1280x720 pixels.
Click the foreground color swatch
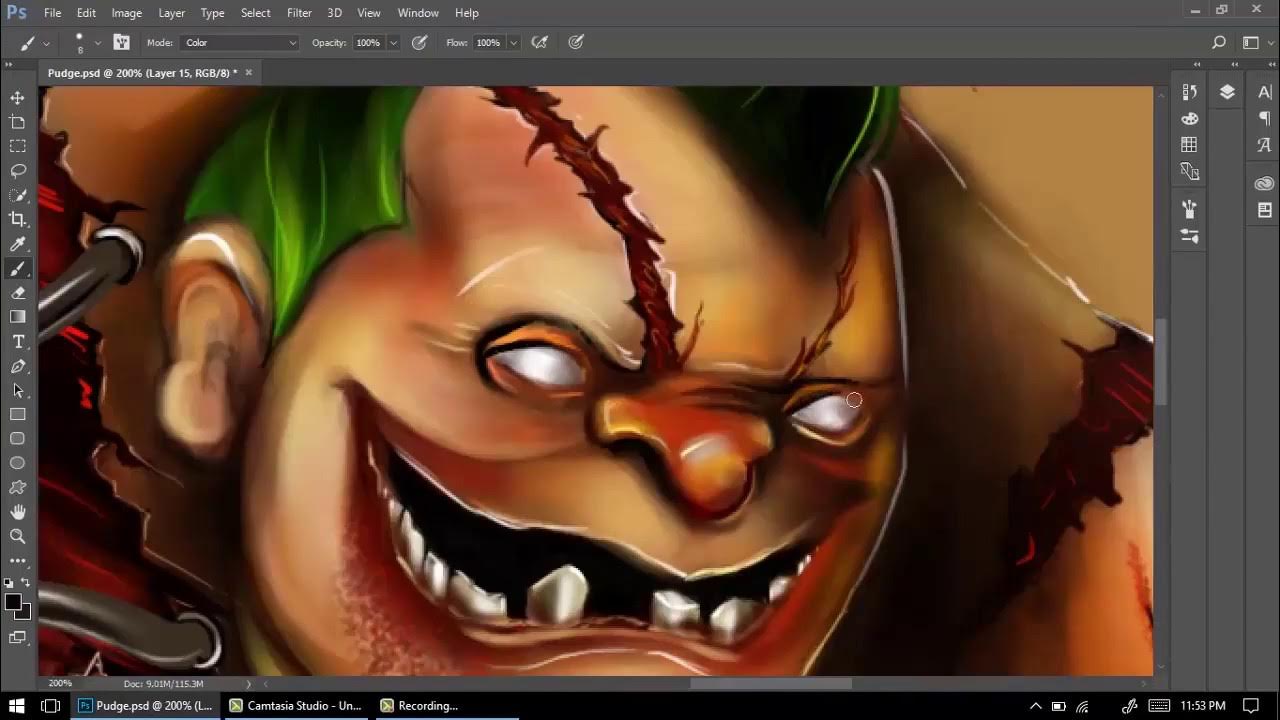(12, 601)
